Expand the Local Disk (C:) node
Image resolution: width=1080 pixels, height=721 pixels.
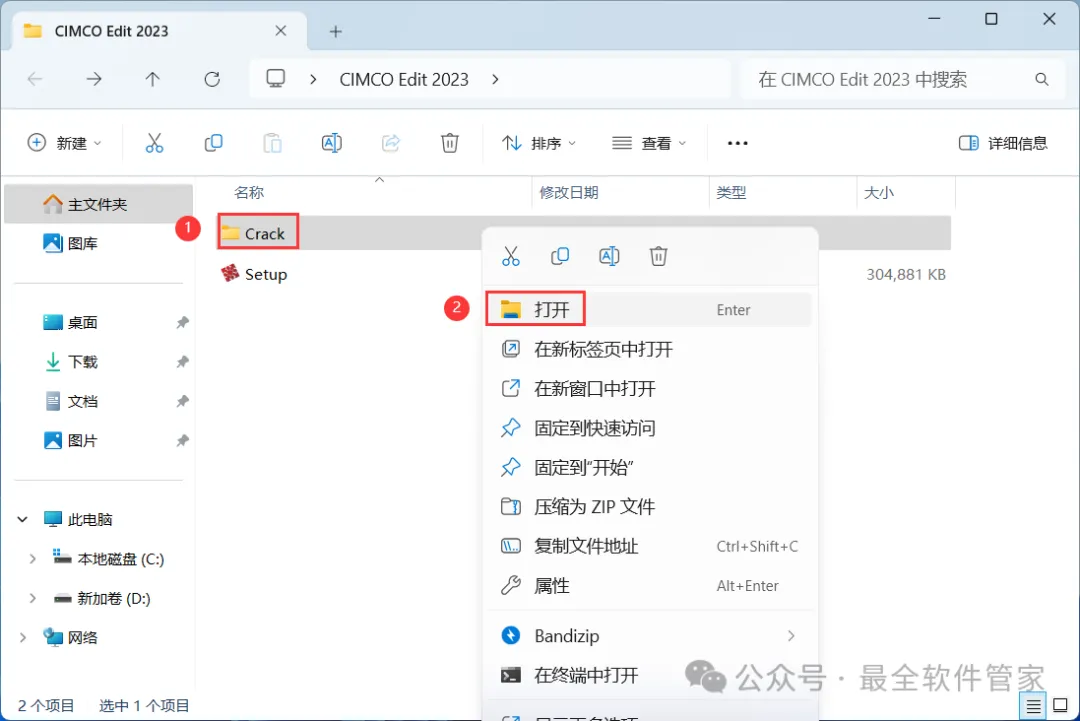(32, 558)
